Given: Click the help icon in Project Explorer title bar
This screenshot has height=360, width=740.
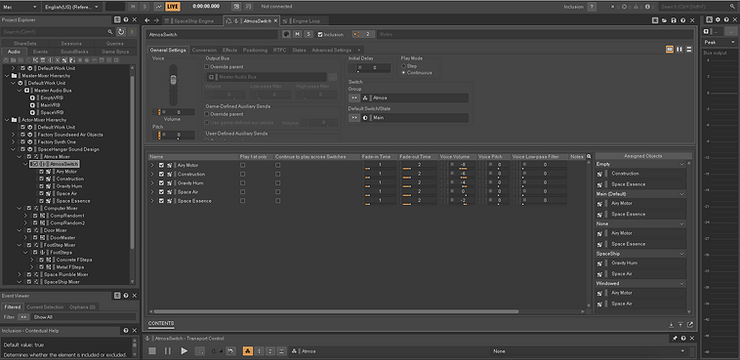Looking at the screenshot, I should (126, 20).
